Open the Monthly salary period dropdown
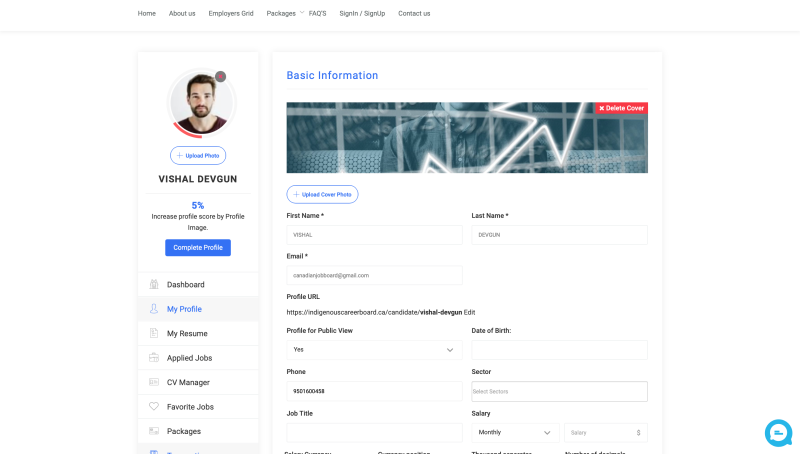800x454 pixels. tap(515, 433)
